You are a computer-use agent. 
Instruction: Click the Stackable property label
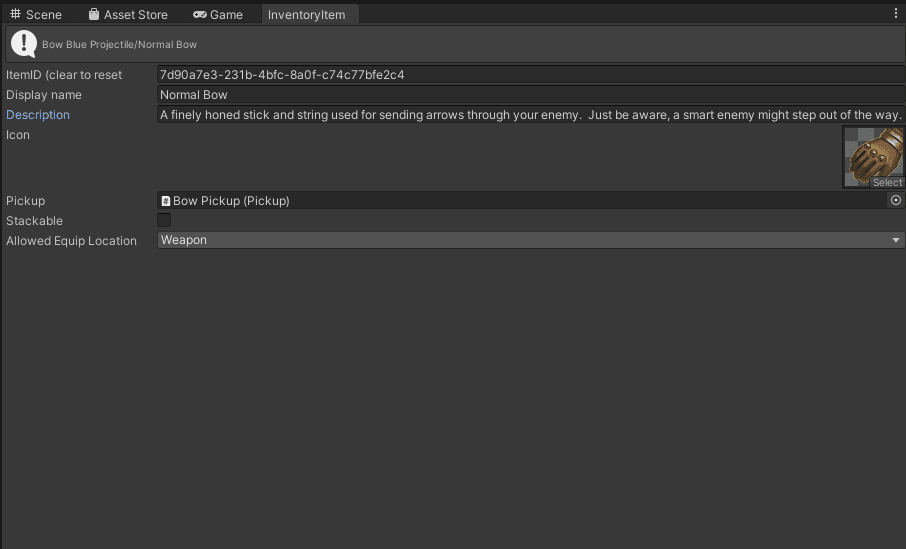34,221
